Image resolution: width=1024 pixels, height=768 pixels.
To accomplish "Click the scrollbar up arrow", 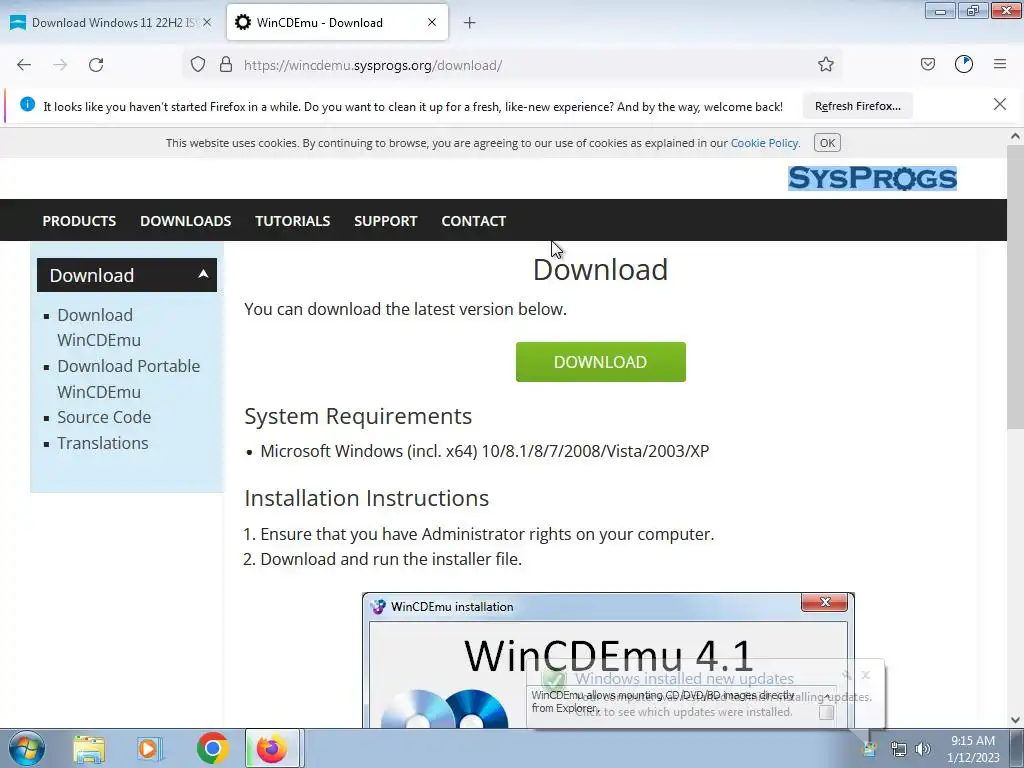I will click(1015, 136).
